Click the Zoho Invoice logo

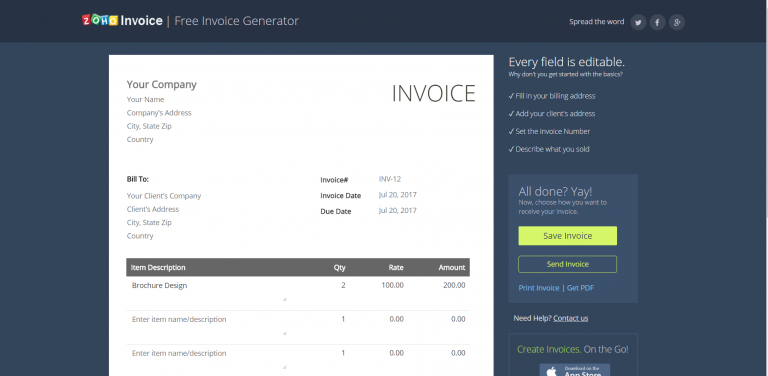pyautogui.click(x=122, y=21)
